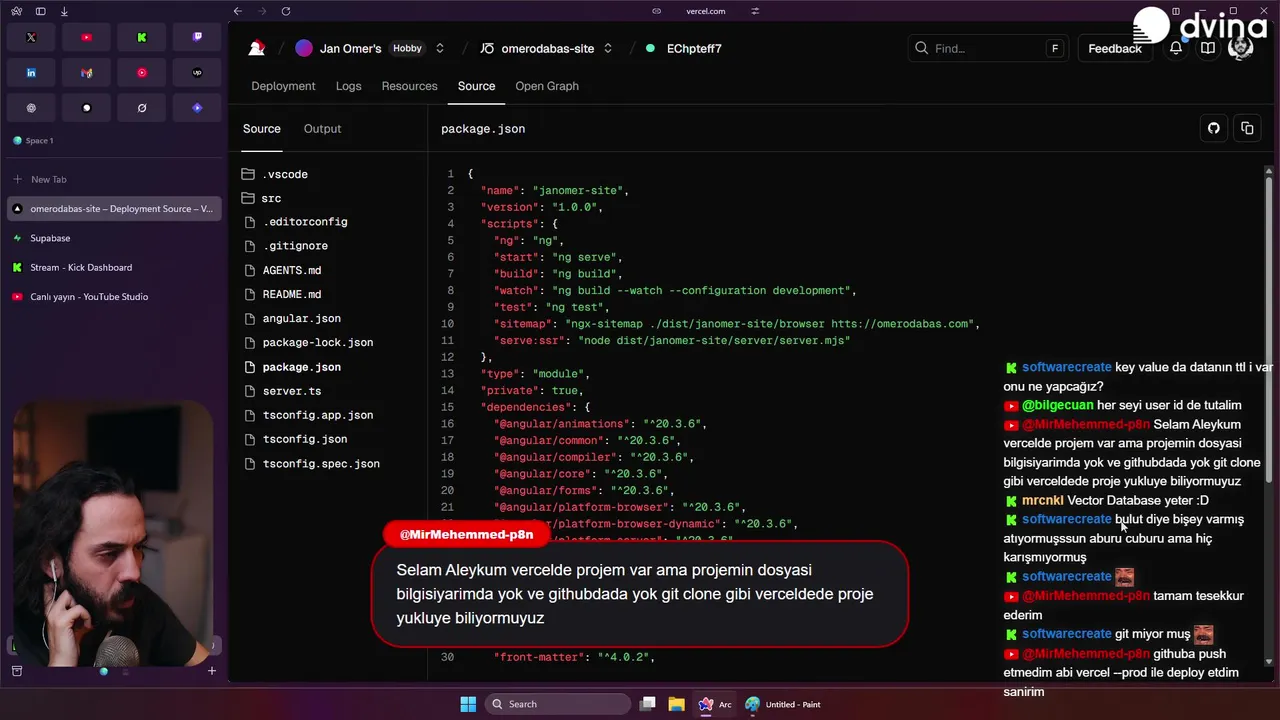The height and width of the screenshot is (720, 1280).
Task: Open the YouTube Music pinned tab
Action: [x=142, y=72]
